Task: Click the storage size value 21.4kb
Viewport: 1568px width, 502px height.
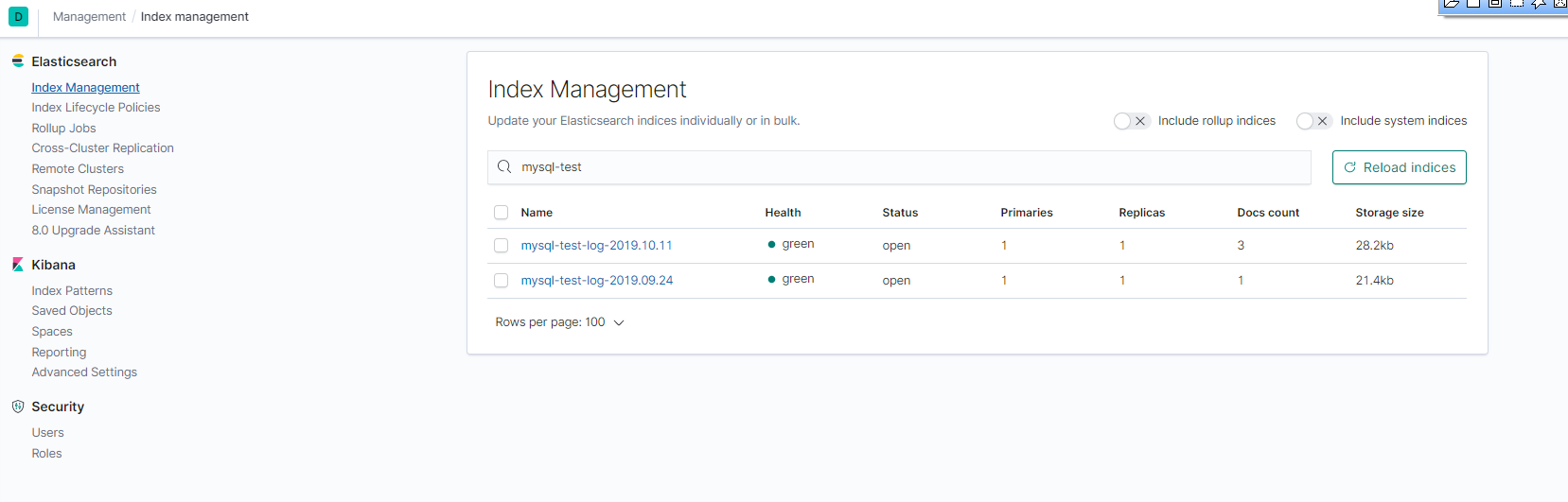Action: (1374, 281)
